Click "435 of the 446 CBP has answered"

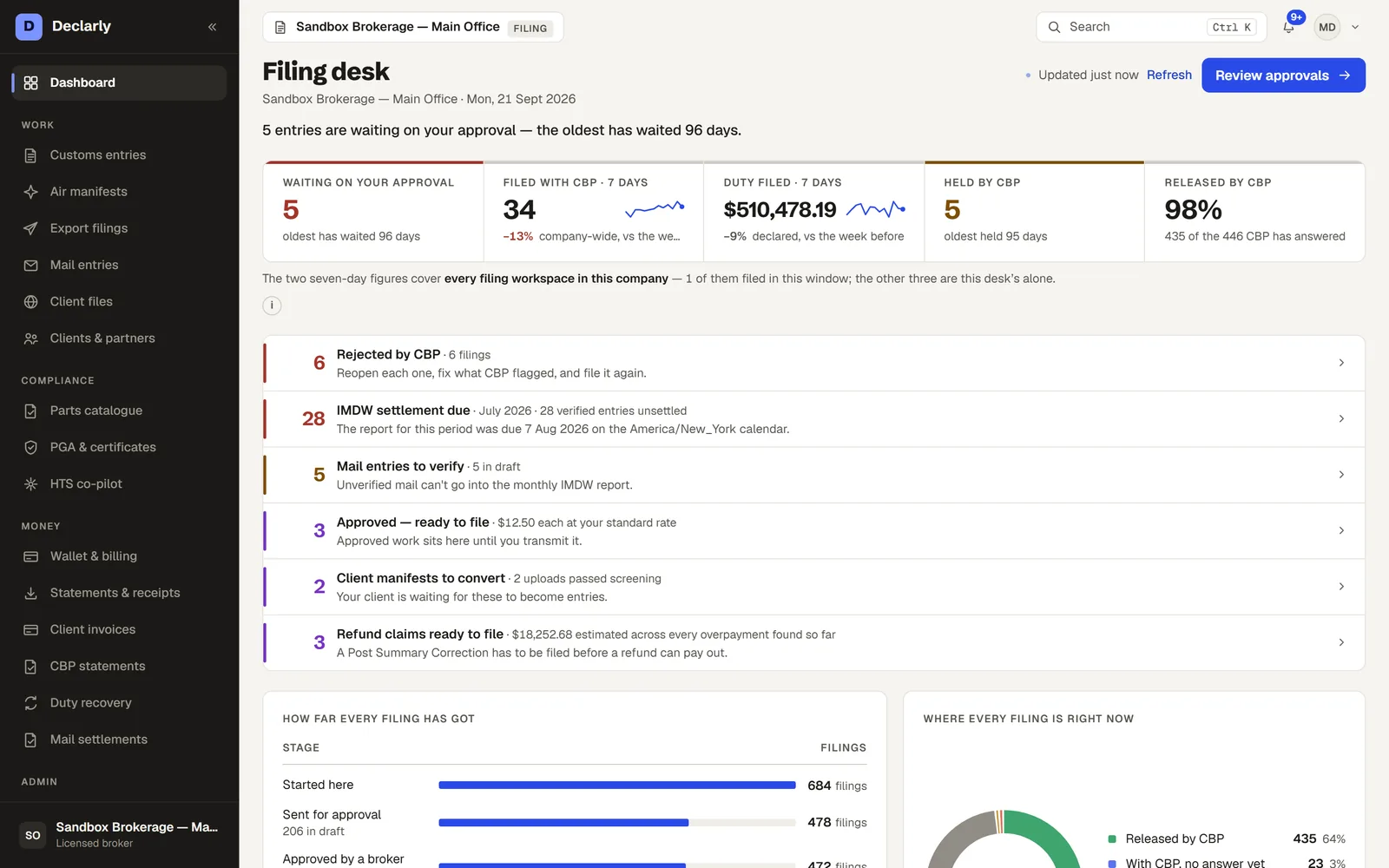coord(1254,236)
